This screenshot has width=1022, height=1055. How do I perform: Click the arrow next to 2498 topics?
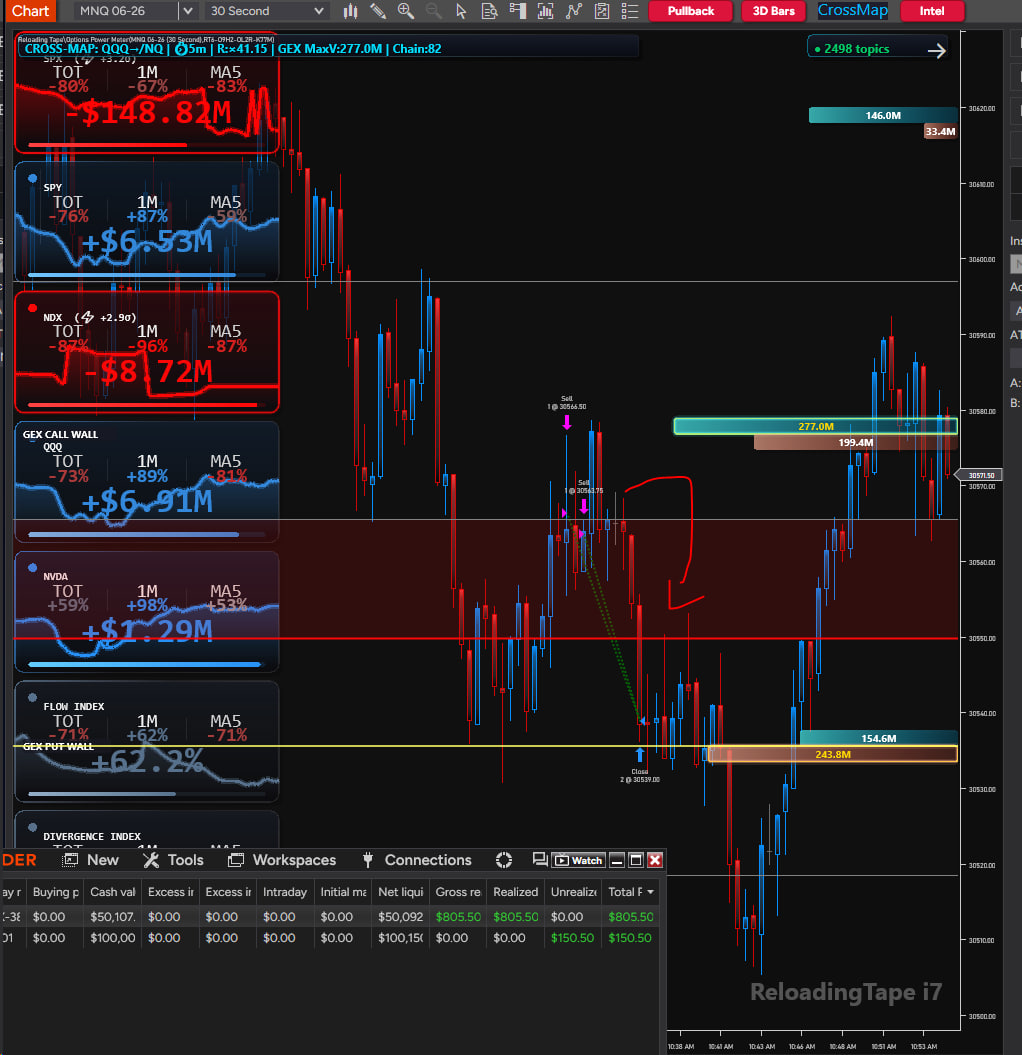937,50
